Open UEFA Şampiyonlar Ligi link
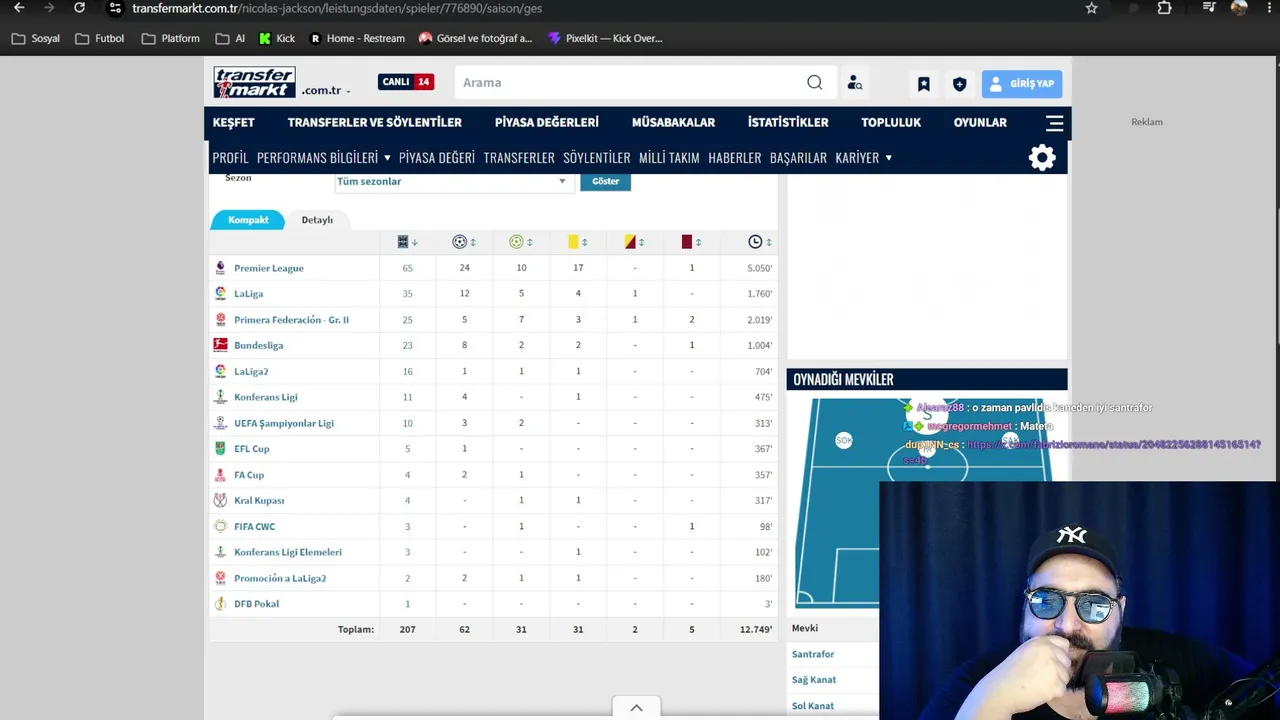Screen dimensions: 1280x720 [284, 423]
